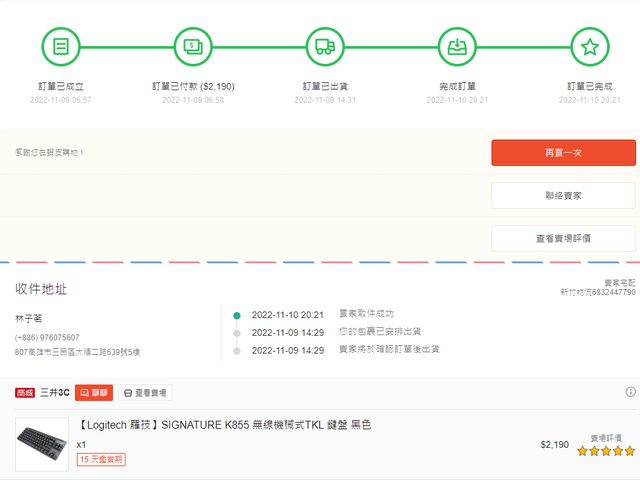The image size is (640, 480).
Task: Click 查看賣場 view shop button
Action: click(146, 393)
